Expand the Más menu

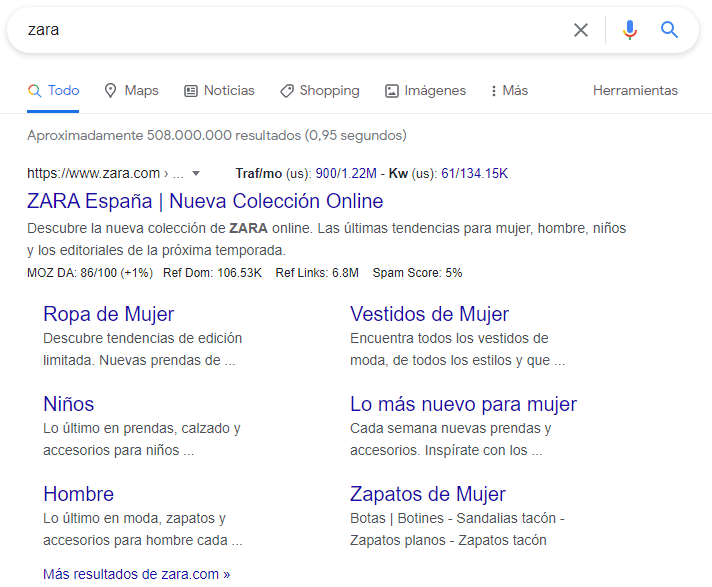click(509, 90)
